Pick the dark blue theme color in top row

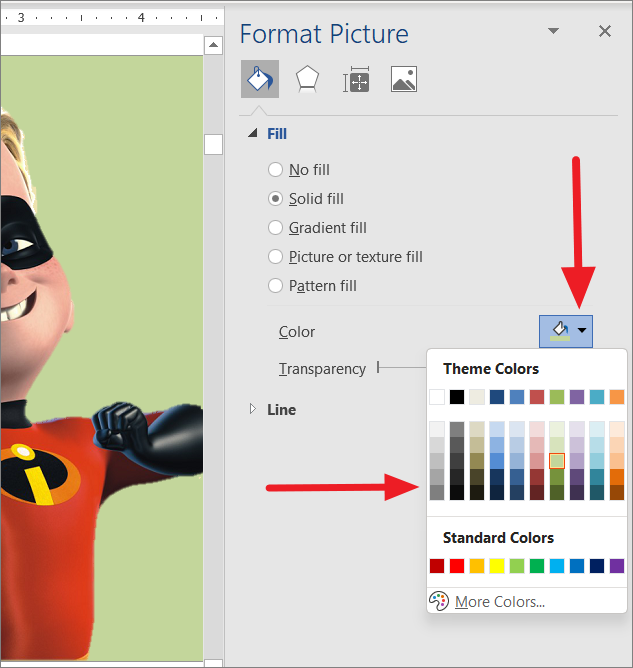pyautogui.click(x=497, y=397)
